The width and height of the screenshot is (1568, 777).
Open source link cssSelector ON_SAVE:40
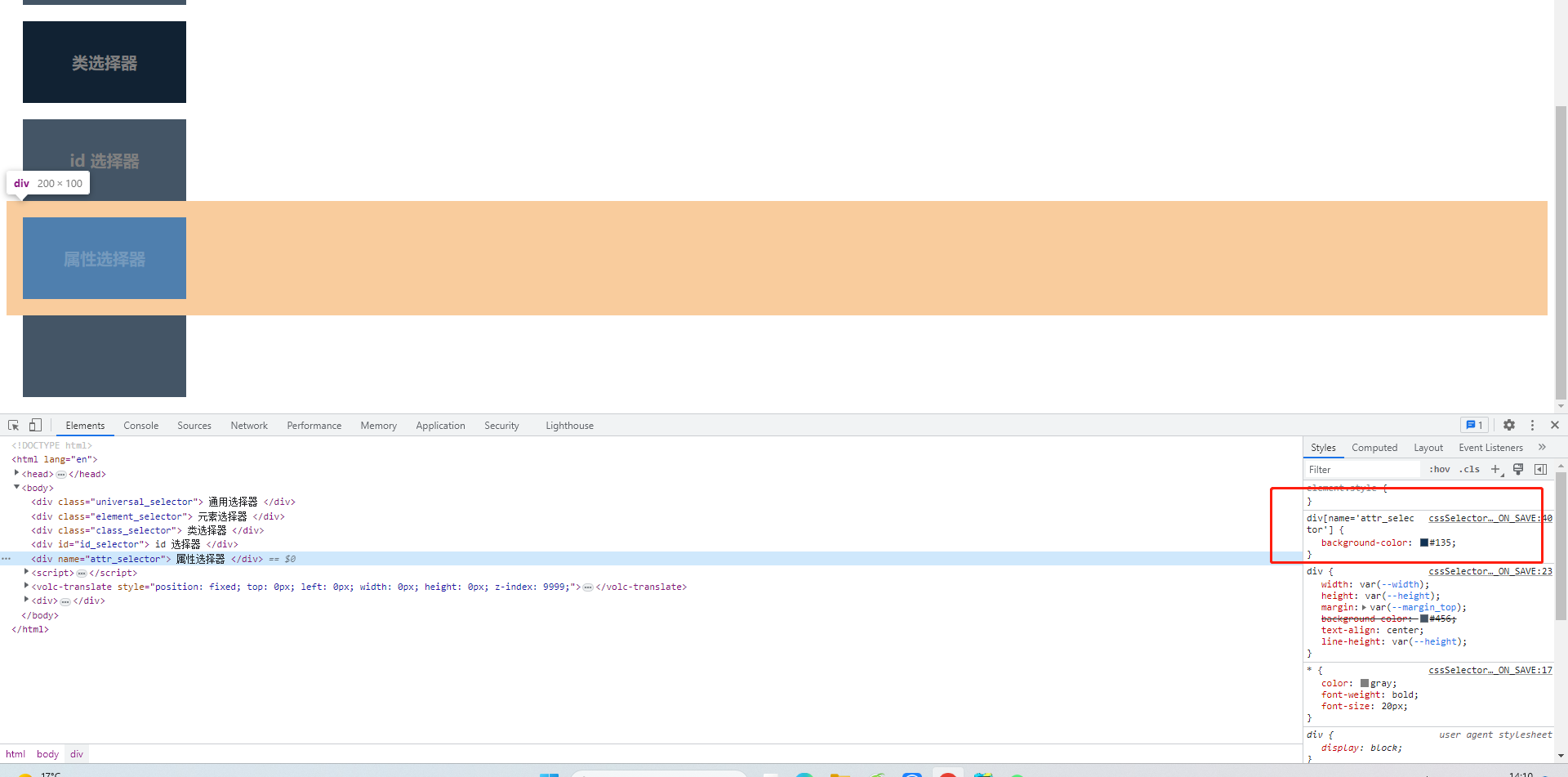[x=1490, y=518]
